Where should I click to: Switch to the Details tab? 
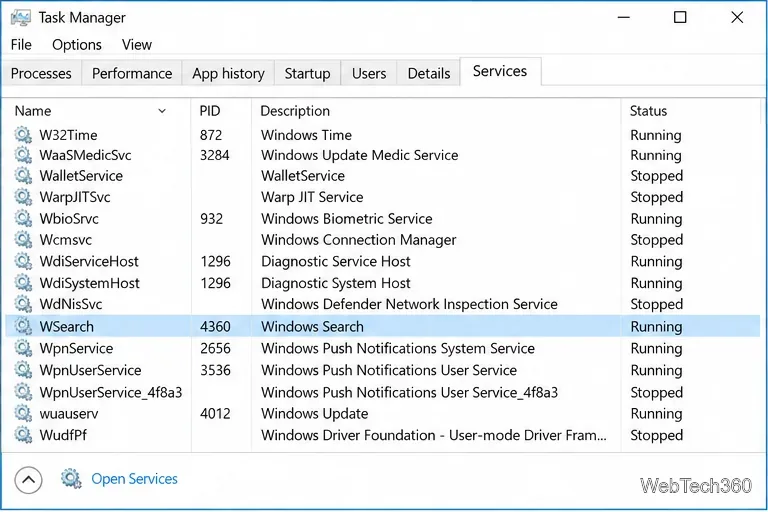429,73
